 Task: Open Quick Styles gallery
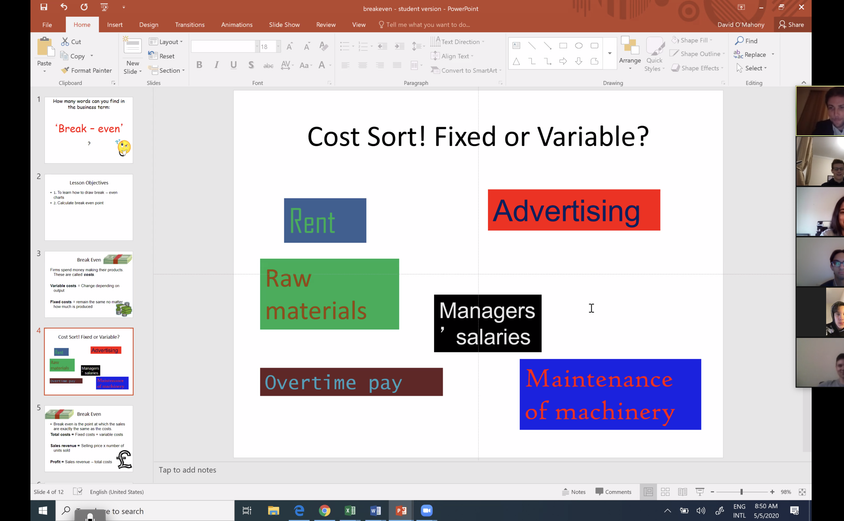pos(654,55)
